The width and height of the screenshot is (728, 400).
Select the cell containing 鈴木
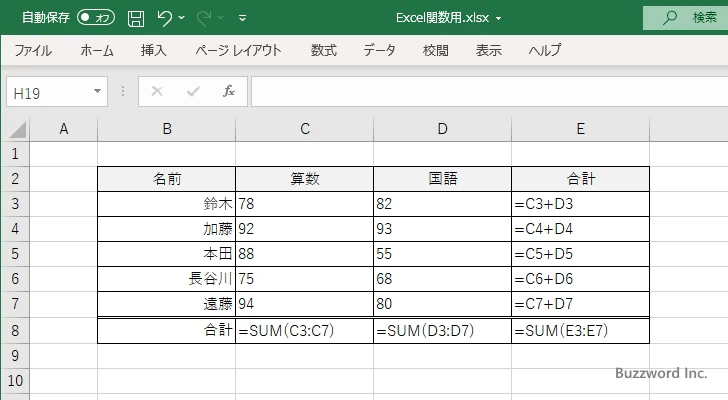pyautogui.click(x=167, y=204)
